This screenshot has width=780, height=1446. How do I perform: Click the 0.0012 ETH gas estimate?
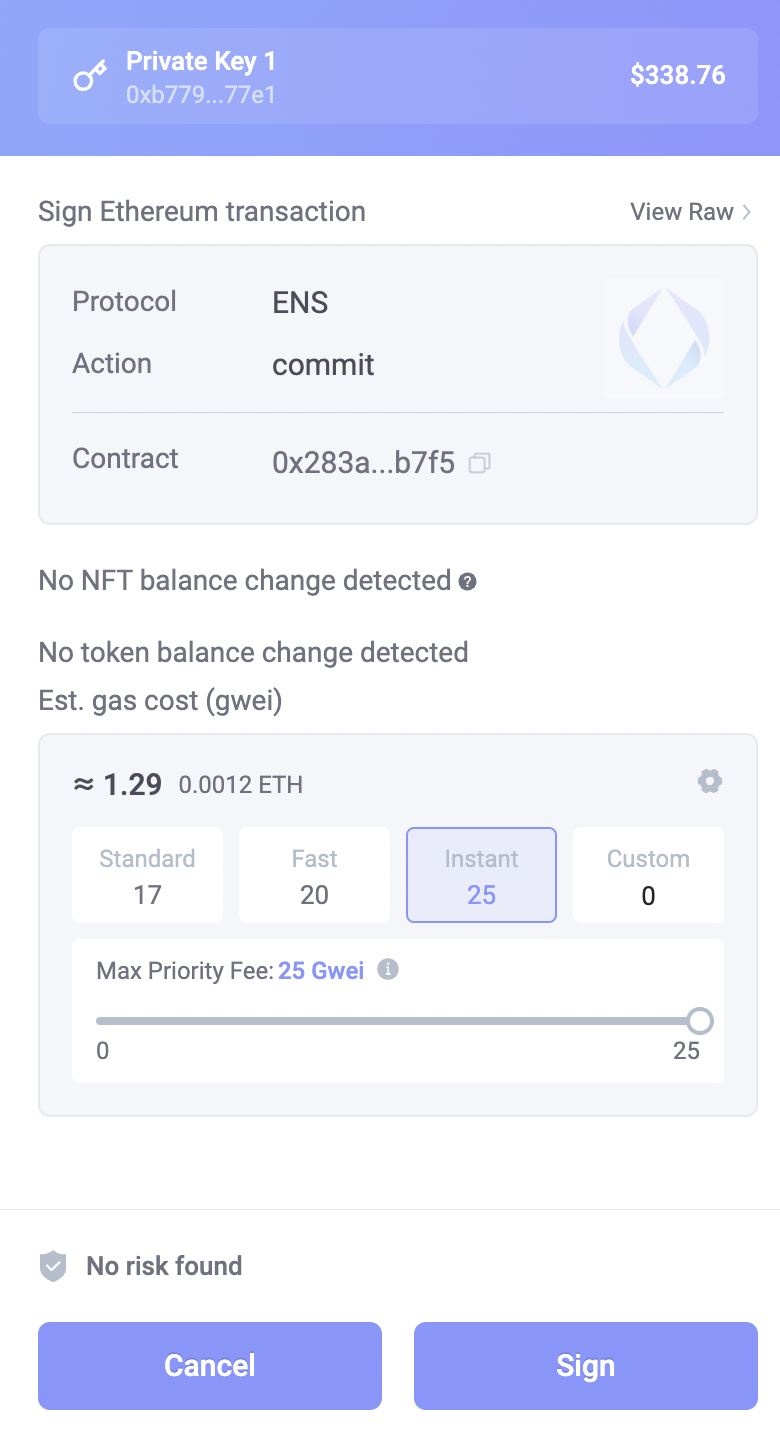tap(240, 785)
